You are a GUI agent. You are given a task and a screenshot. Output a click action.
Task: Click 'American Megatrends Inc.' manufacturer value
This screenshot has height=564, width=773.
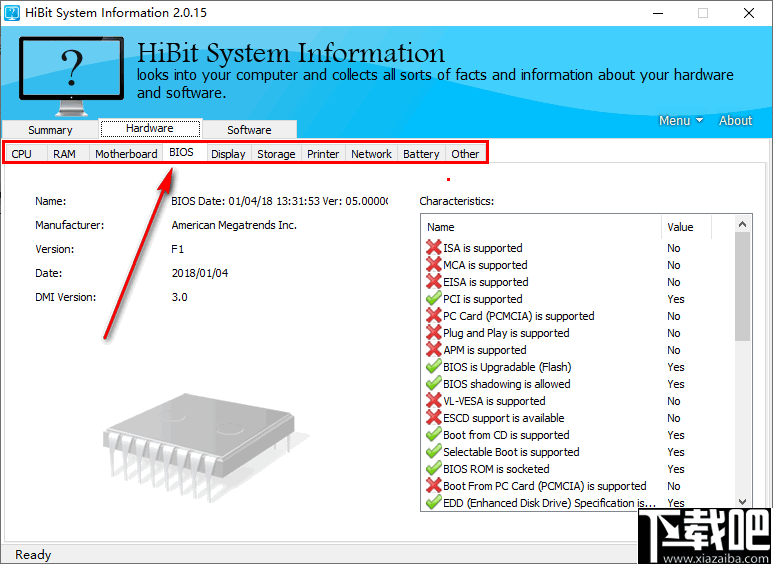234,225
